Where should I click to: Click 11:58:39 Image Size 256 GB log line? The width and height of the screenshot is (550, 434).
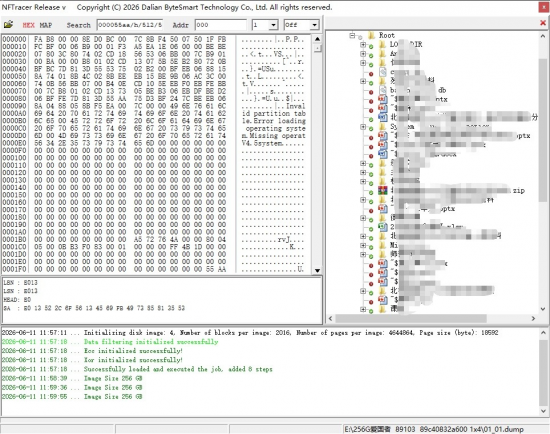click(x=72, y=378)
